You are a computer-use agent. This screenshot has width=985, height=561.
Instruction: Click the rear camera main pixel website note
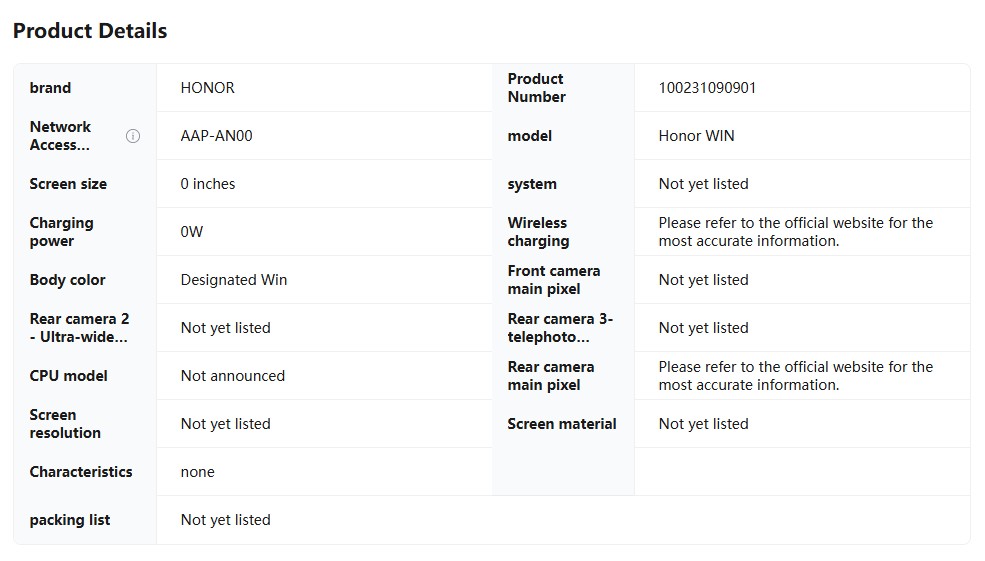(795, 376)
